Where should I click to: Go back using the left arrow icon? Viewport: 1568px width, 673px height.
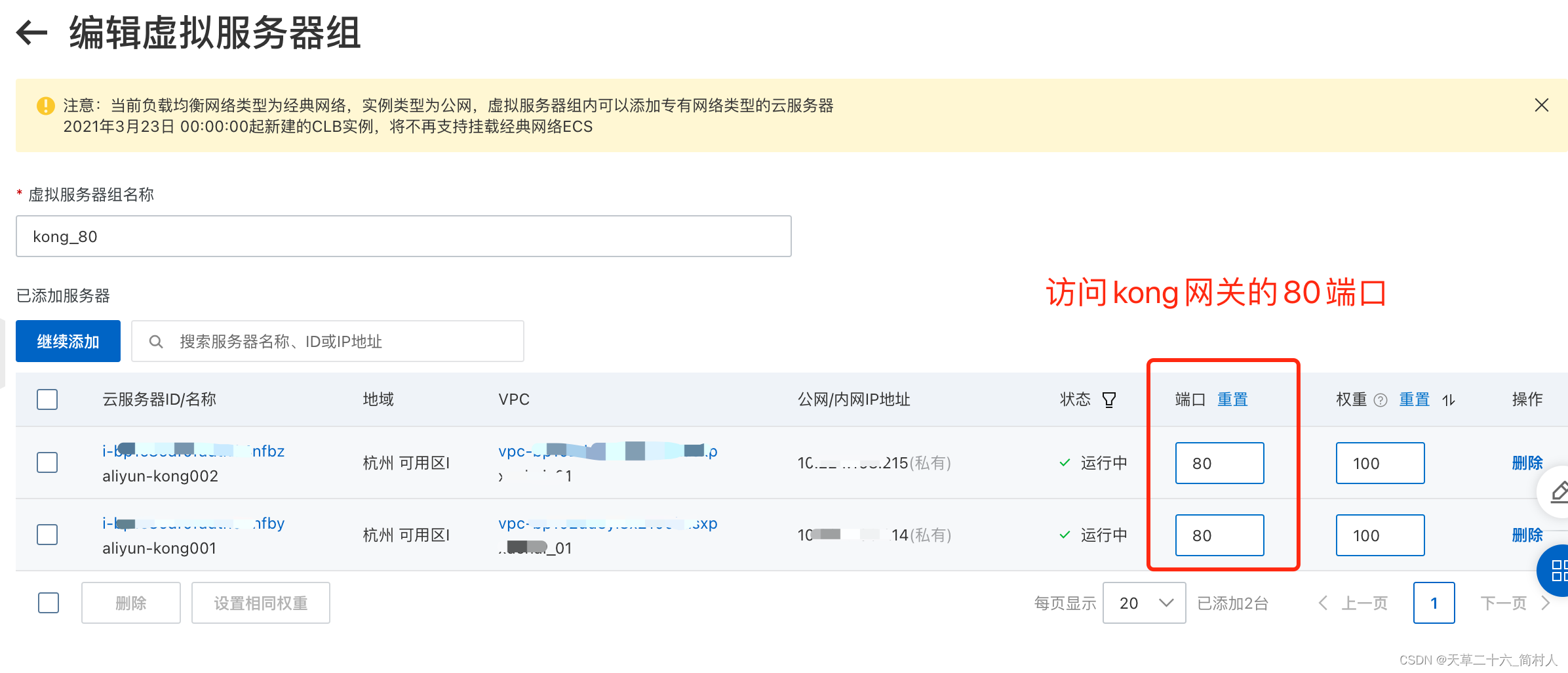click(31, 33)
